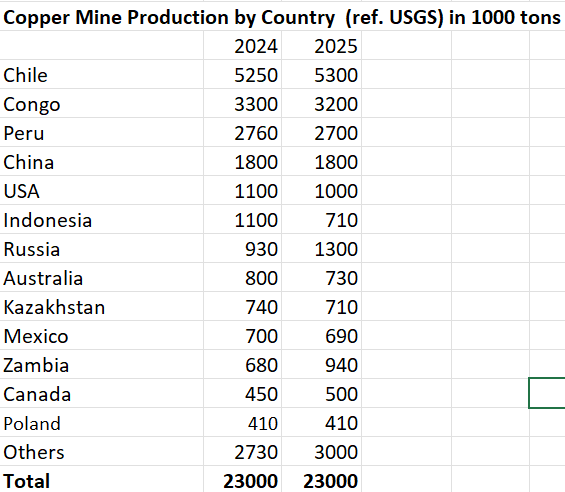Screen dimensions: 565x492
Task: Select Kazakhstan's 2024 value 740
Action: (243, 307)
